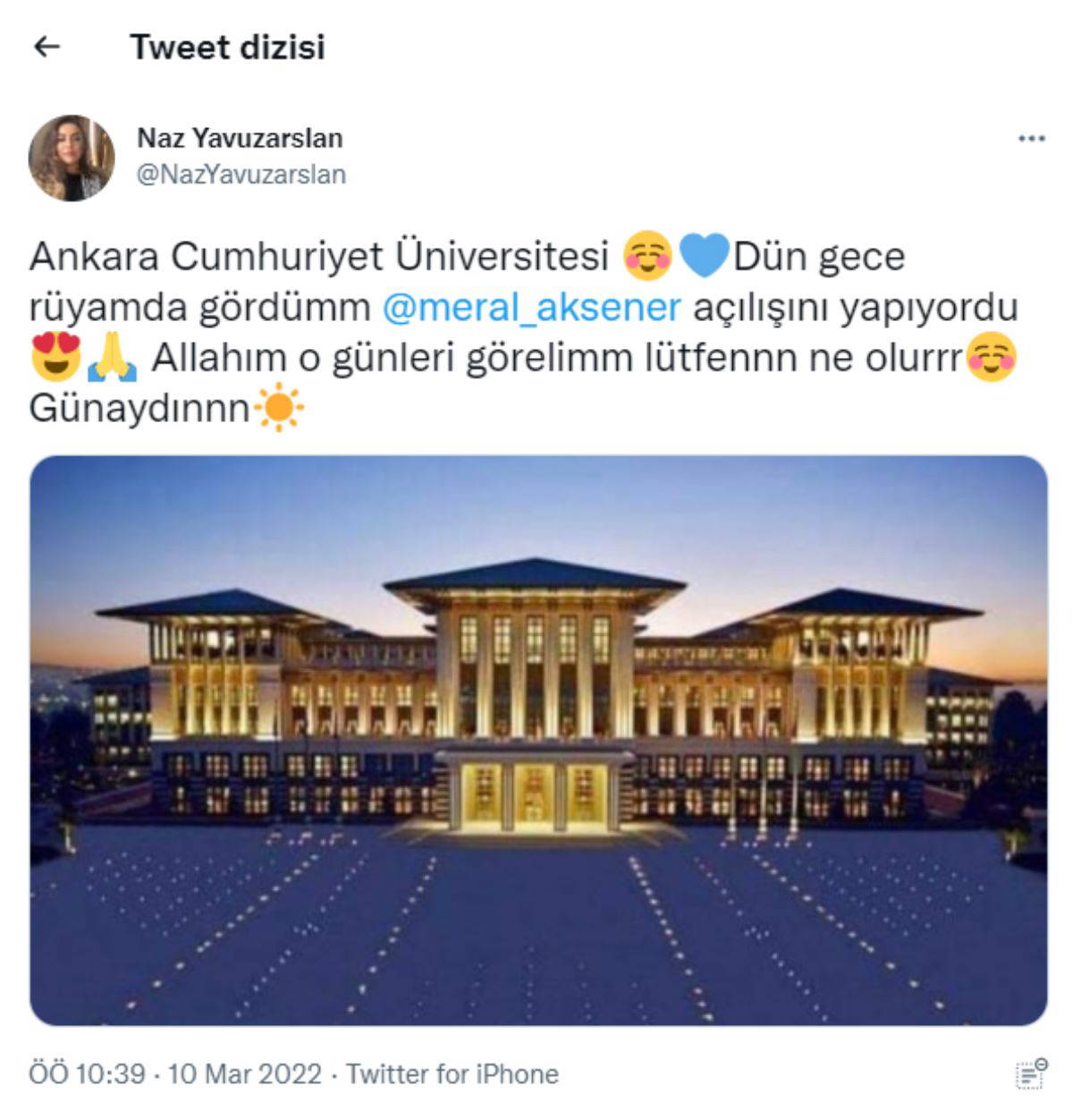
Task: Click the blushing emoji after olurrr
Action: click(993, 358)
